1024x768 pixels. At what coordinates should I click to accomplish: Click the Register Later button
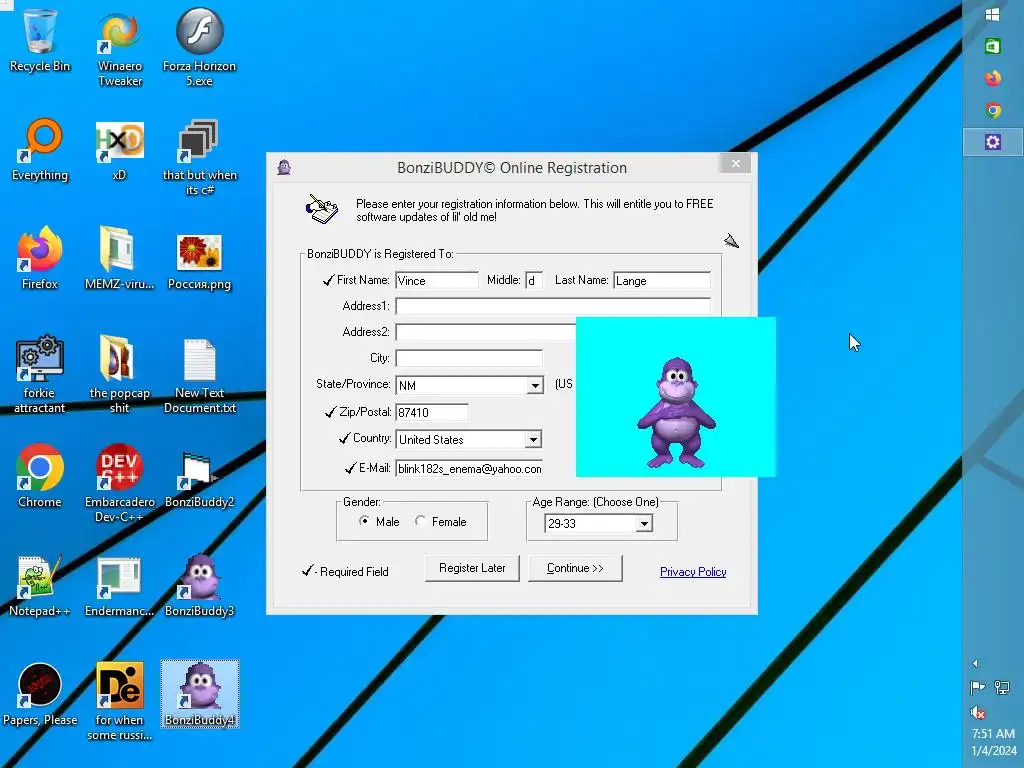coord(472,568)
